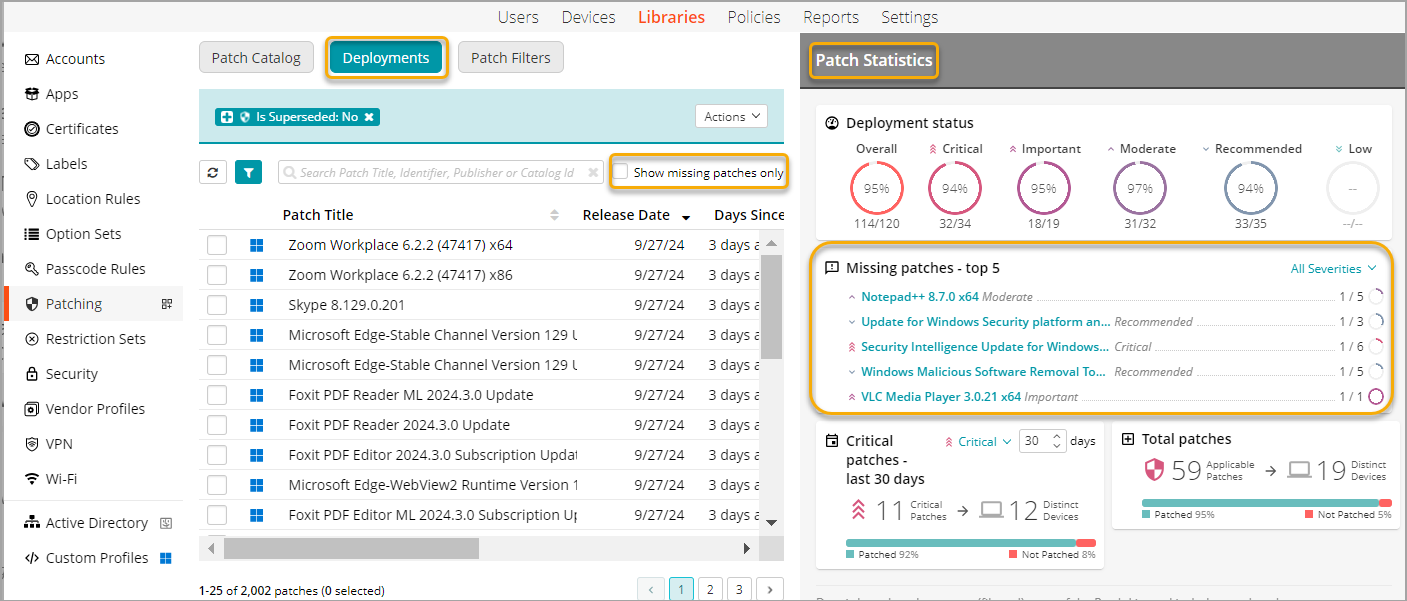Image resolution: width=1407 pixels, height=601 pixels.
Task: Select checkbox for Foxit PDF Reader 2024.3.0 Update
Action: click(217, 425)
